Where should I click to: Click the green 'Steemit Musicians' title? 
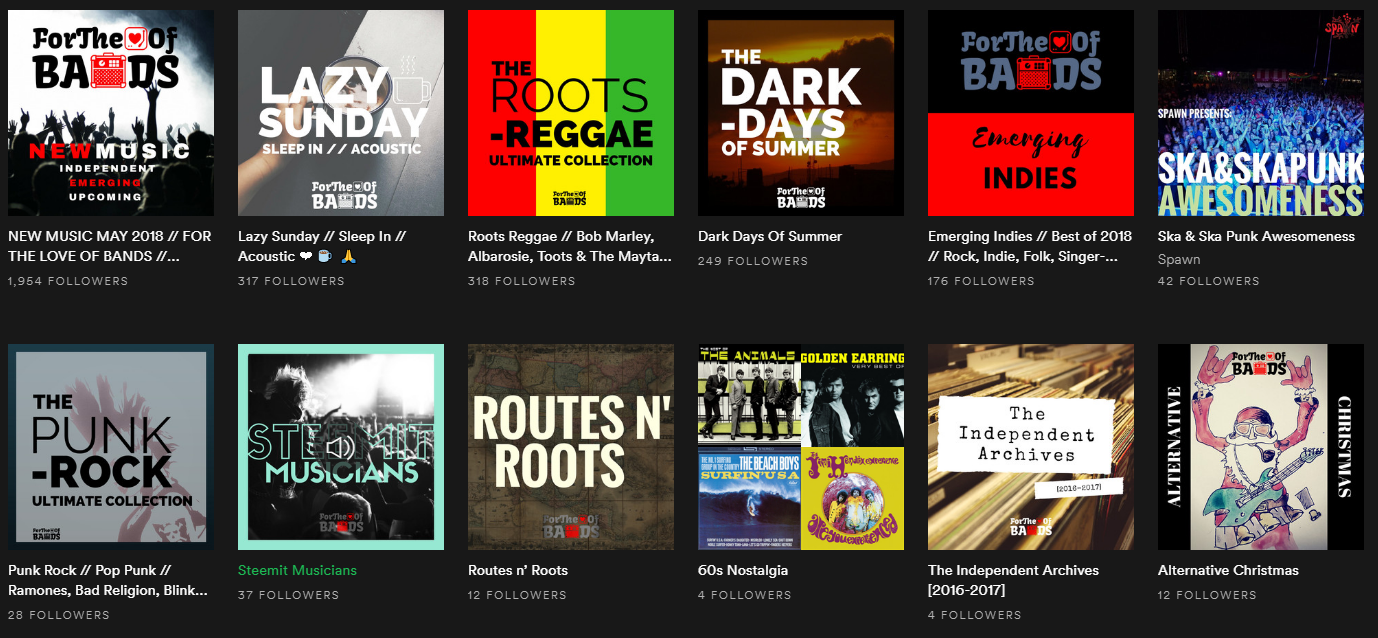click(297, 571)
